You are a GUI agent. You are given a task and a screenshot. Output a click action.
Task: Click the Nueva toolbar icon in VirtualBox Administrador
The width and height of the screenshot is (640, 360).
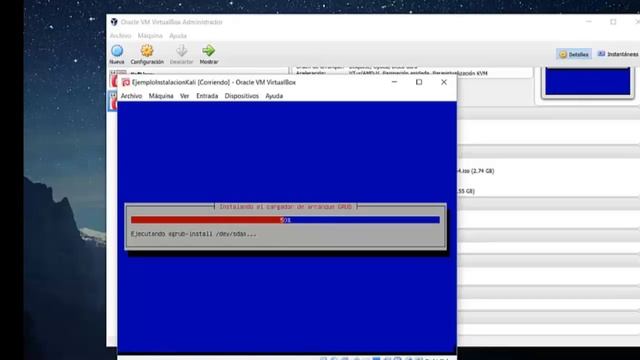click(117, 51)
